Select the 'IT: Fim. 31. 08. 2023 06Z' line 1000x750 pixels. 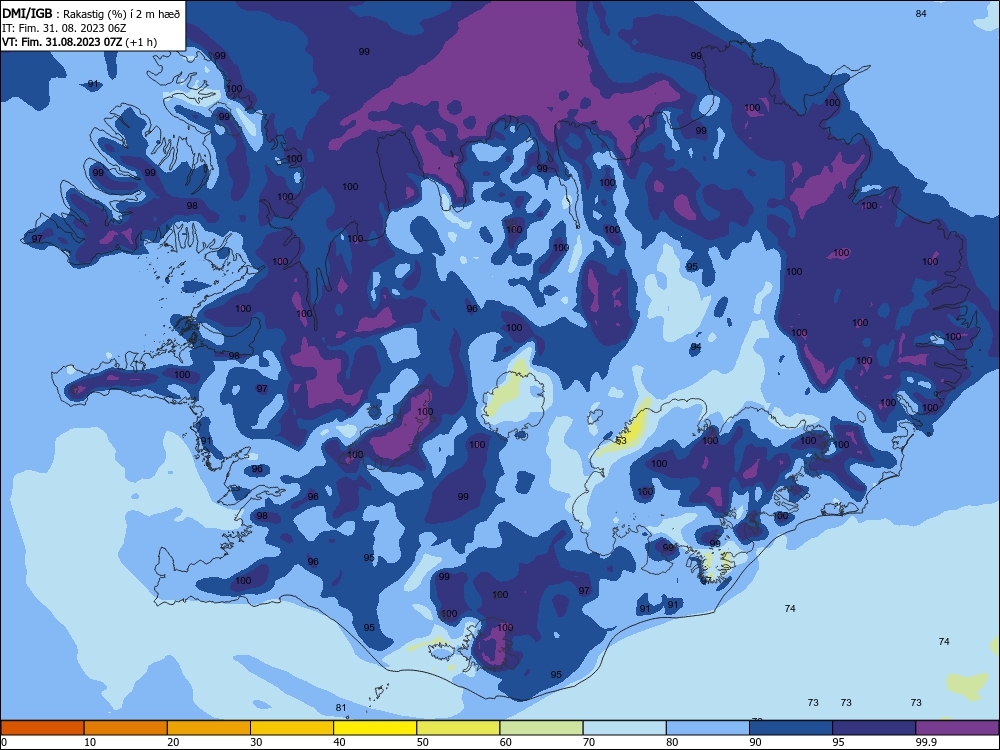click(64, 28)
